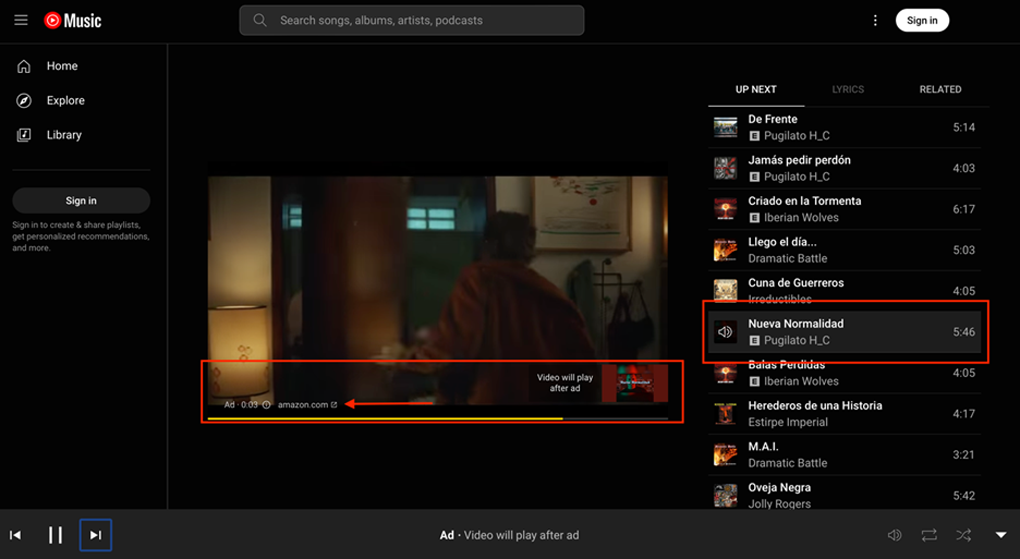Open the hamburger guide menu
This screenshot has height=559, width=1020.
pos(21,20)
